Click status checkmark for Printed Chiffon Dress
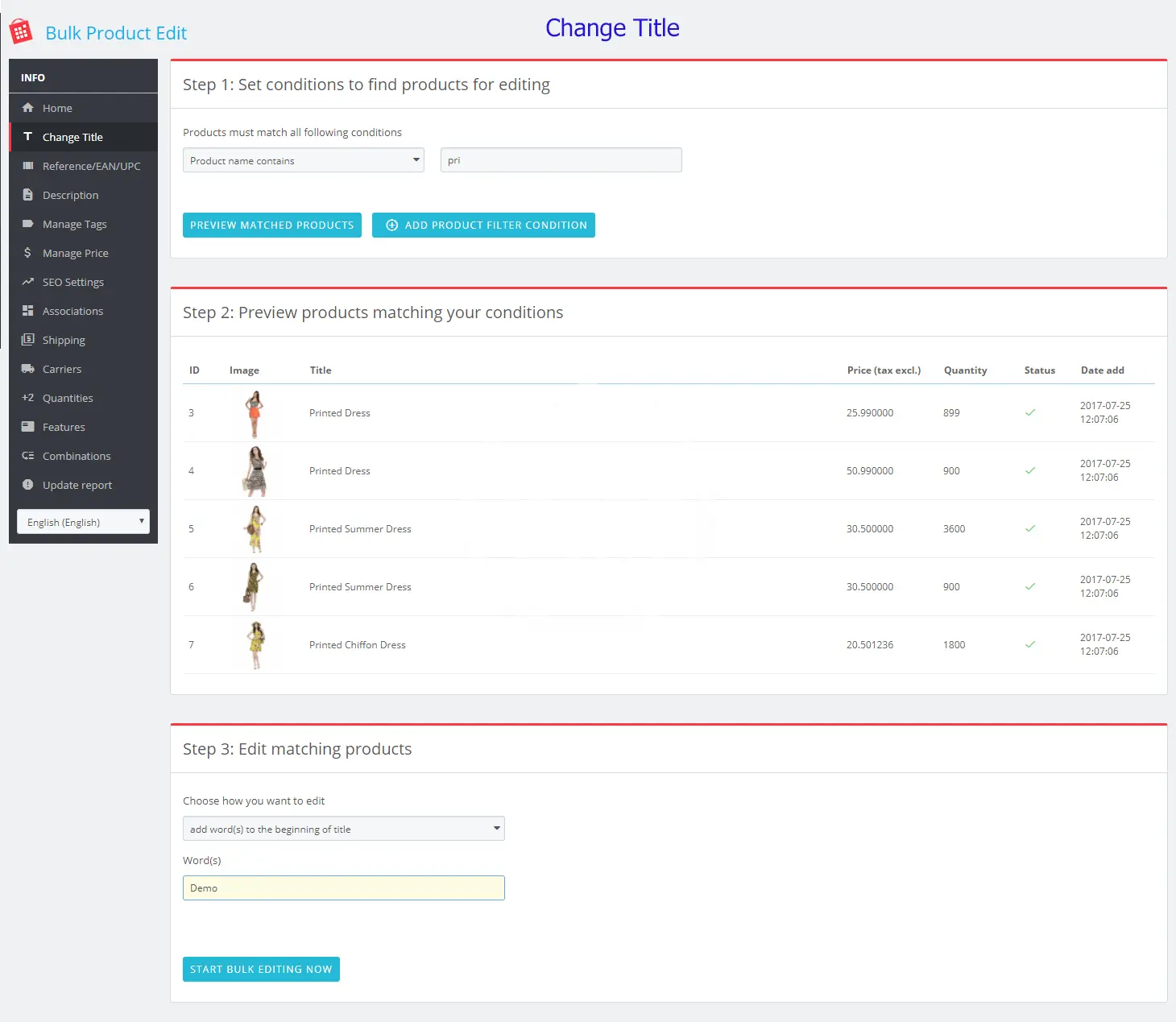 click(1030, 645)
